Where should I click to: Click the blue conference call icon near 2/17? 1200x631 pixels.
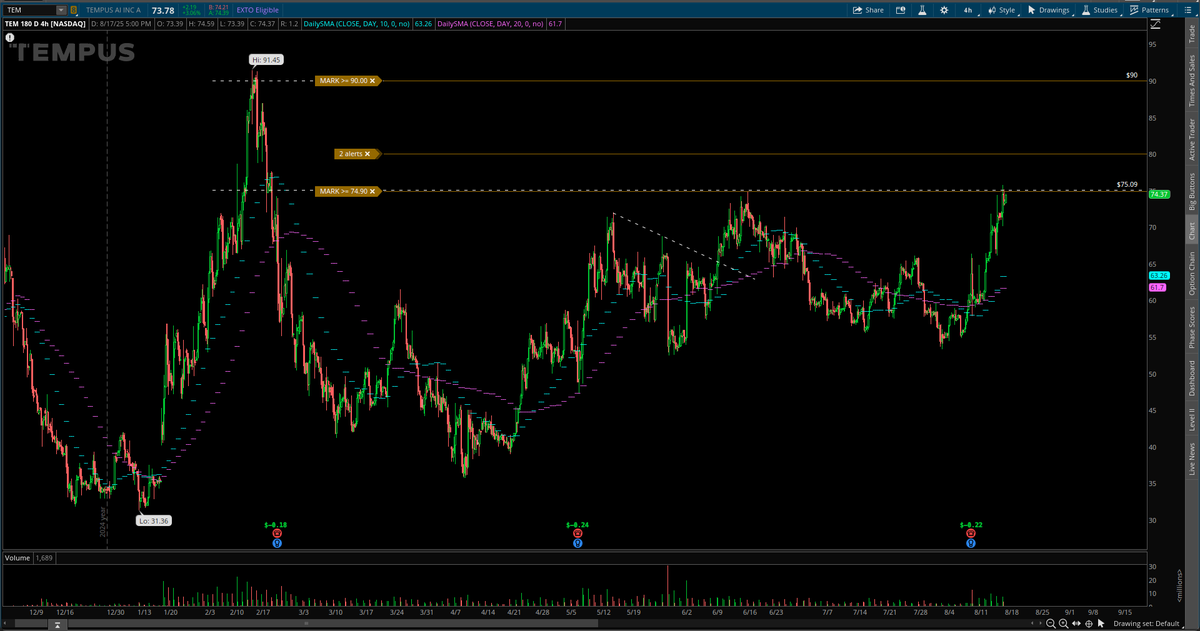[x=277, y=543]
